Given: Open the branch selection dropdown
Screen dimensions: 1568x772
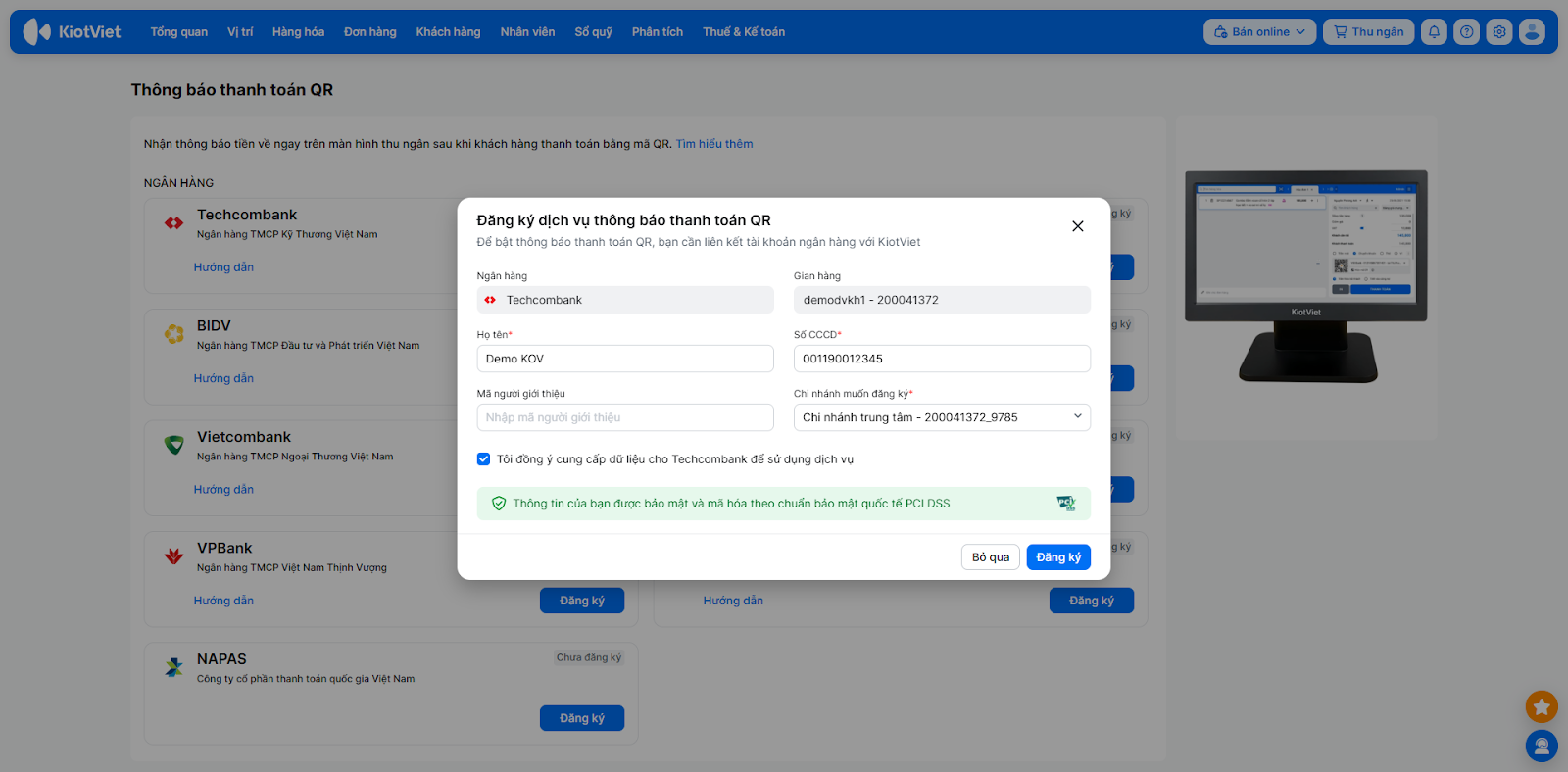Looking at the screenshot, I should 942,417.
